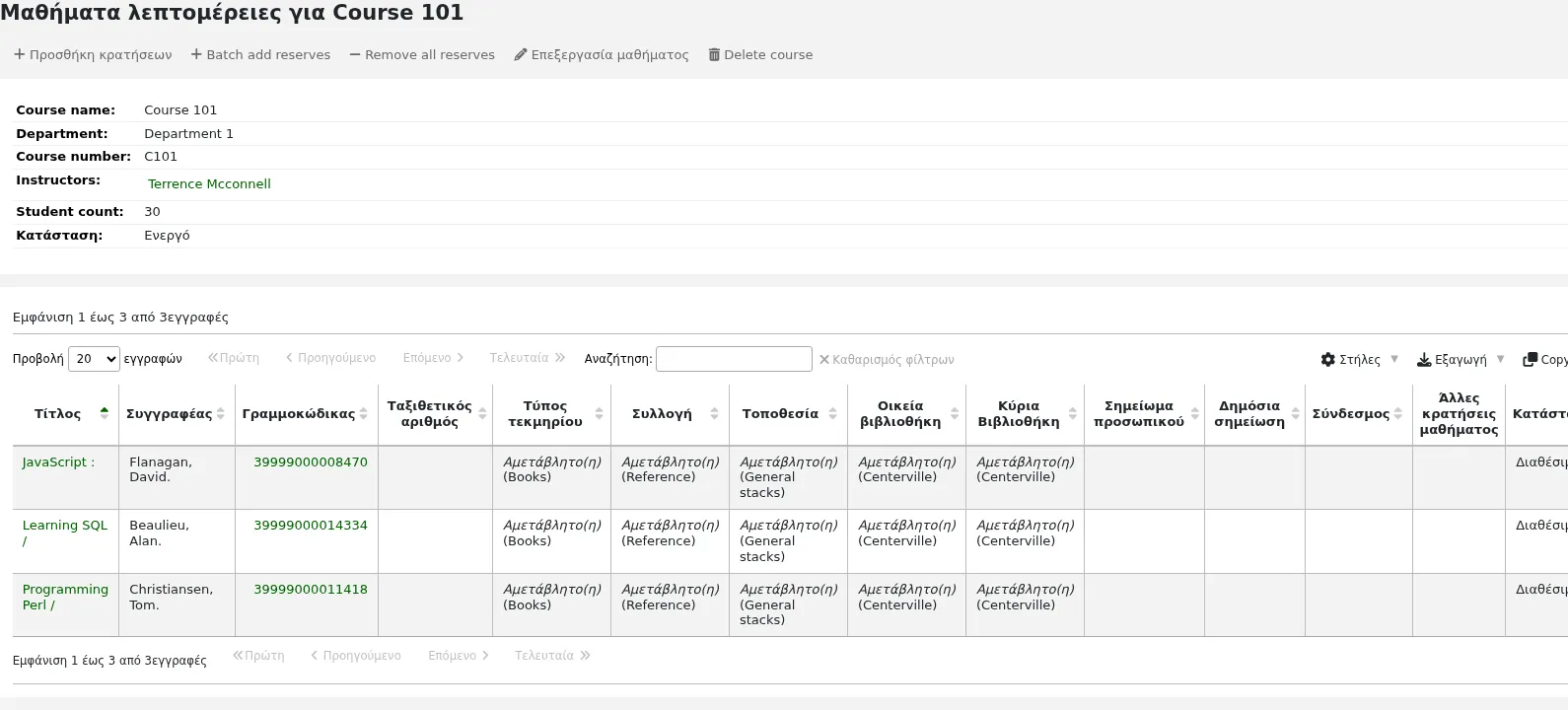
Task: Click the plus icon for Προσθήκη κρατήσεων
Action: (19, 54)
